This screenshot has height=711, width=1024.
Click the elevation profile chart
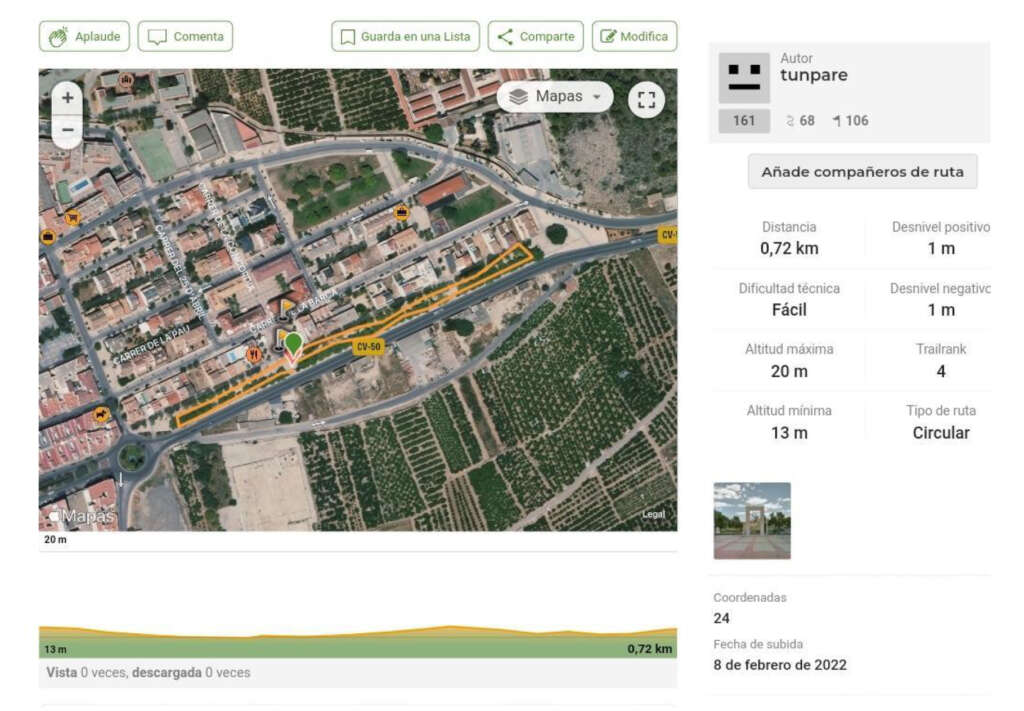point(357,640)
